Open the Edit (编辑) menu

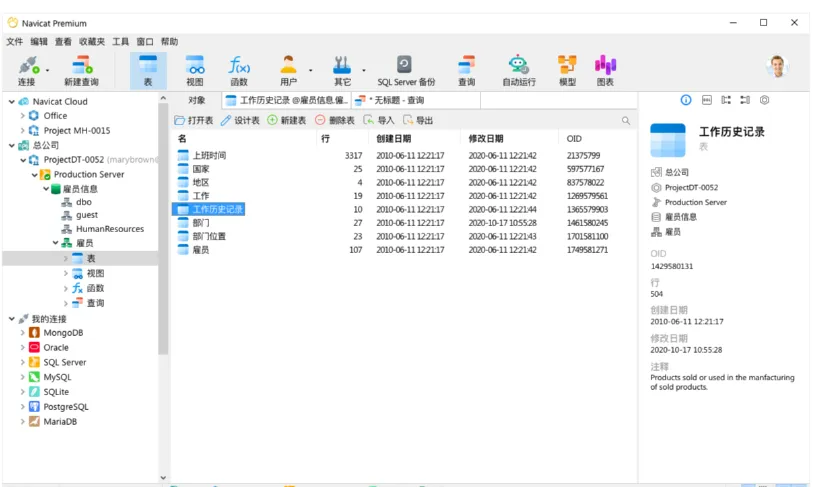click(x=39, y=42)
